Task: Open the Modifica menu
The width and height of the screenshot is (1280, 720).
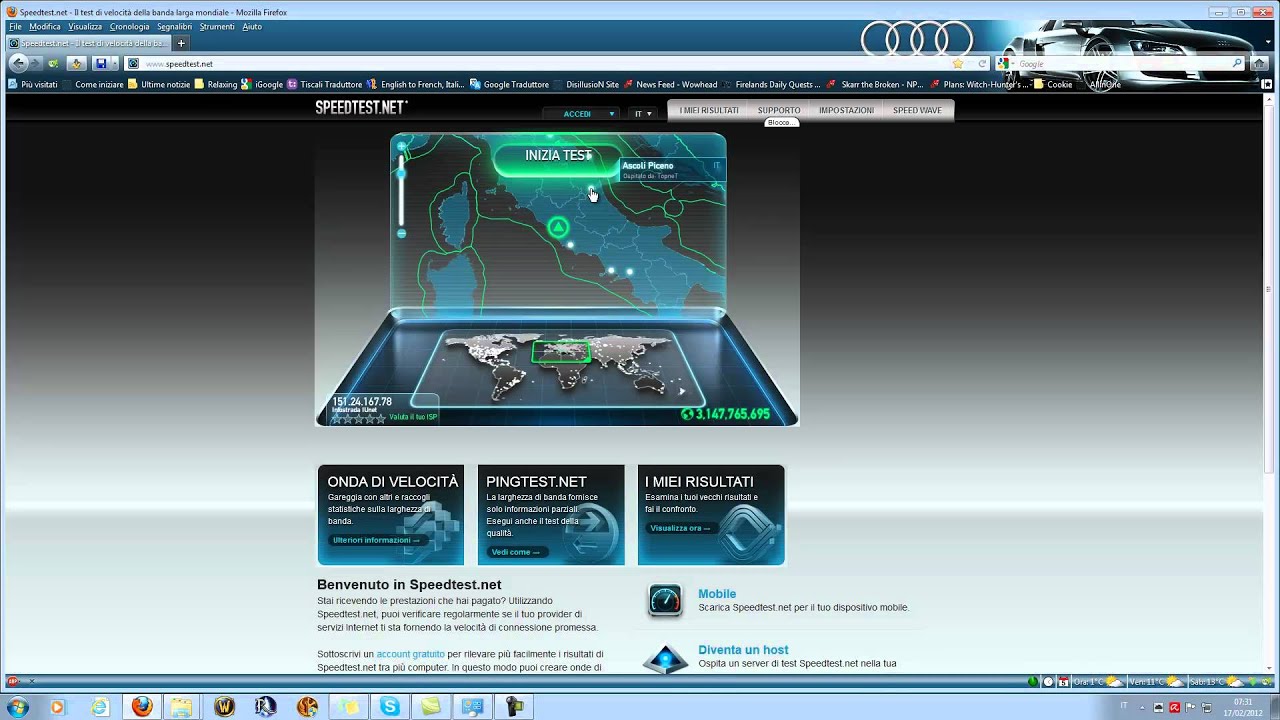Action: click(x=45, y=27)
